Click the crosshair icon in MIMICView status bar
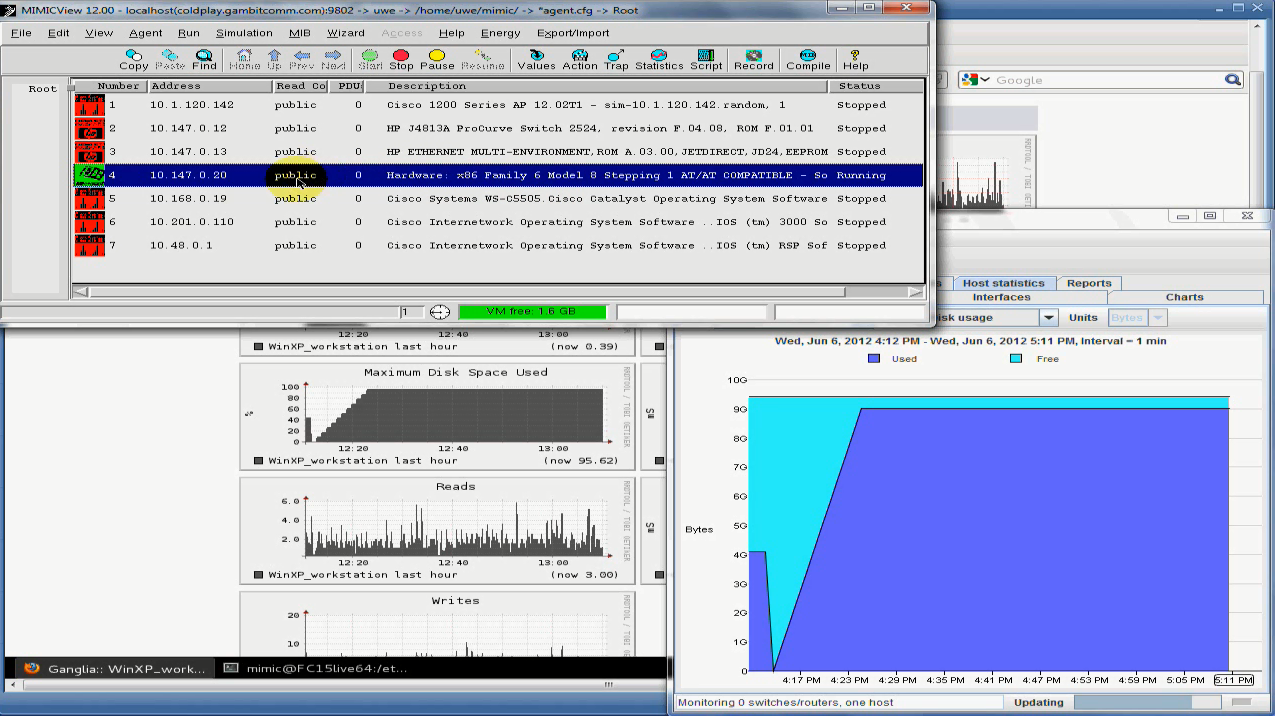The image size is (1278, 716). (x=440, y=312)
